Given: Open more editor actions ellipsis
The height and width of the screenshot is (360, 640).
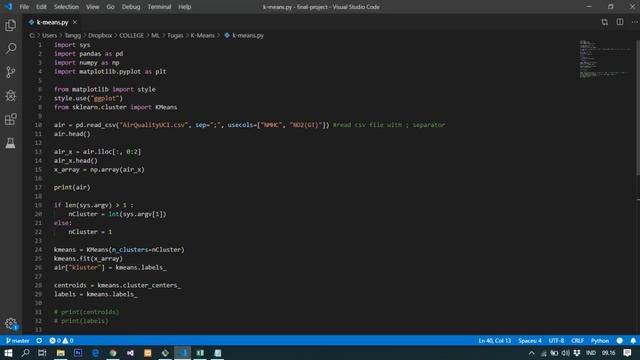Looking at the screenshot, I should [x=634, y=22].
